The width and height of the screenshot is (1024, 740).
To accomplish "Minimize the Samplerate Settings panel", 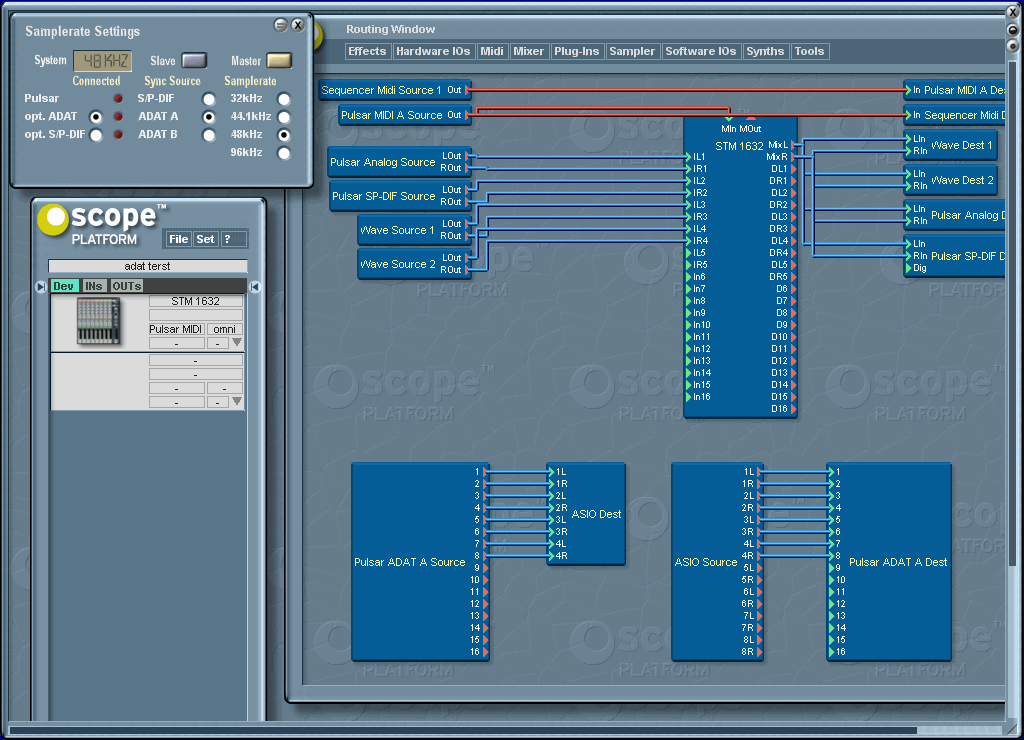I will click(280, 25).
